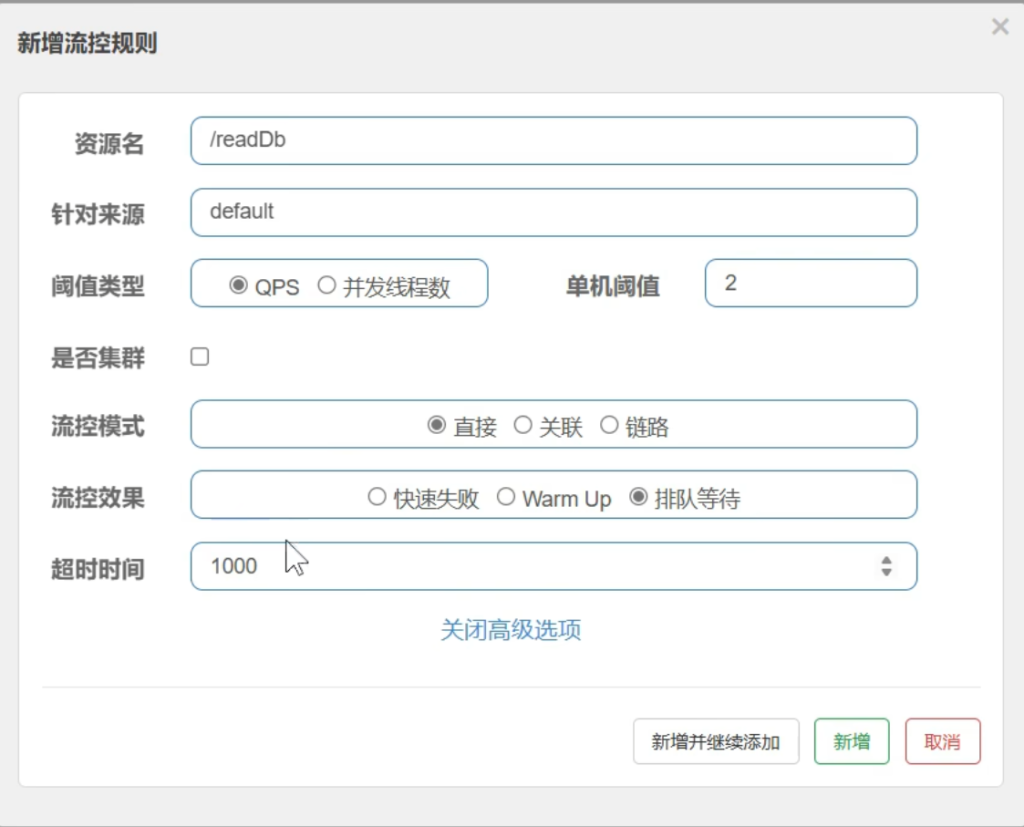Select 直接 flow control mode

436,425
